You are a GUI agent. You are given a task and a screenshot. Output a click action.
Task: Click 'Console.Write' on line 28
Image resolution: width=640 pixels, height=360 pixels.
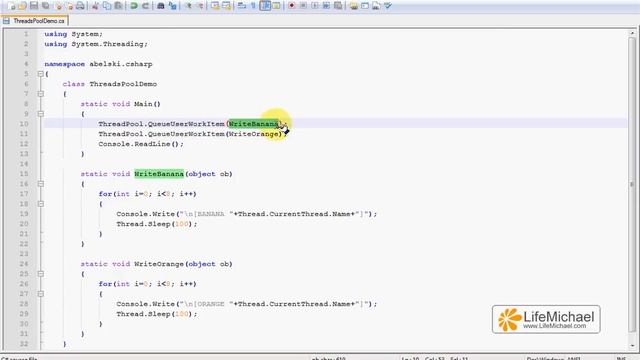pyautogui.click(x=145, y=304)
